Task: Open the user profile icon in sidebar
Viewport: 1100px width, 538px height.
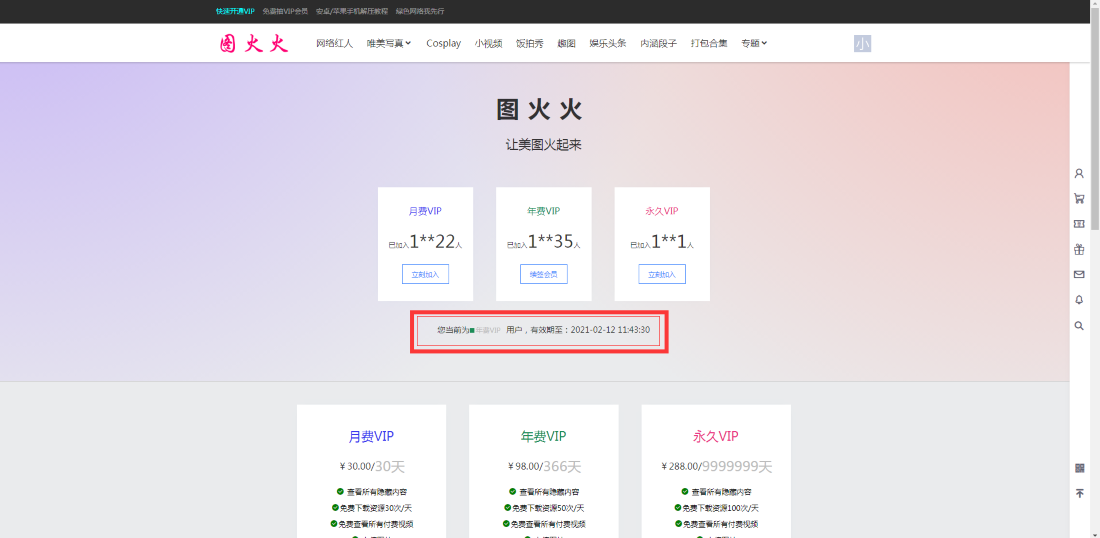Action: [x=1079, y=173]
